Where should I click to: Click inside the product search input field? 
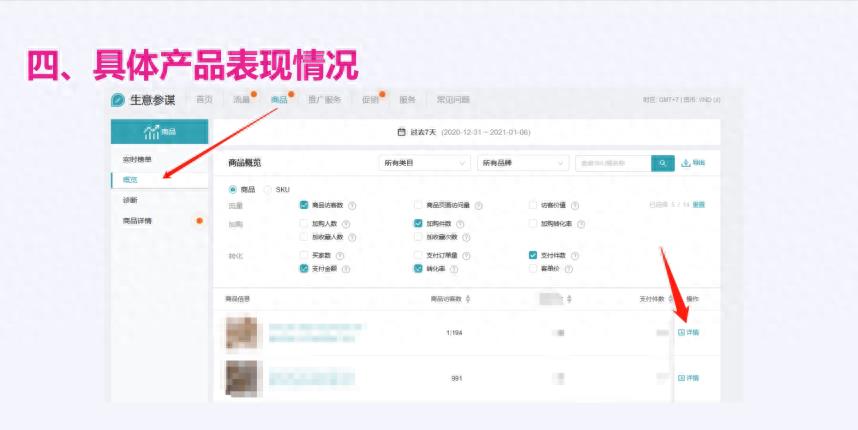[x=613, y=163]
